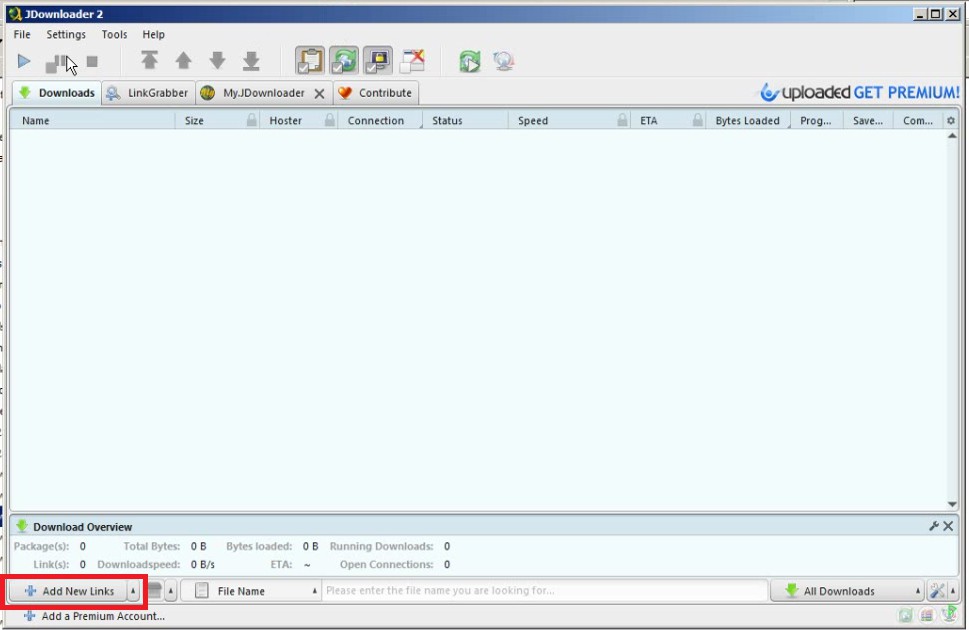Move selection one step down

[217, 61]
